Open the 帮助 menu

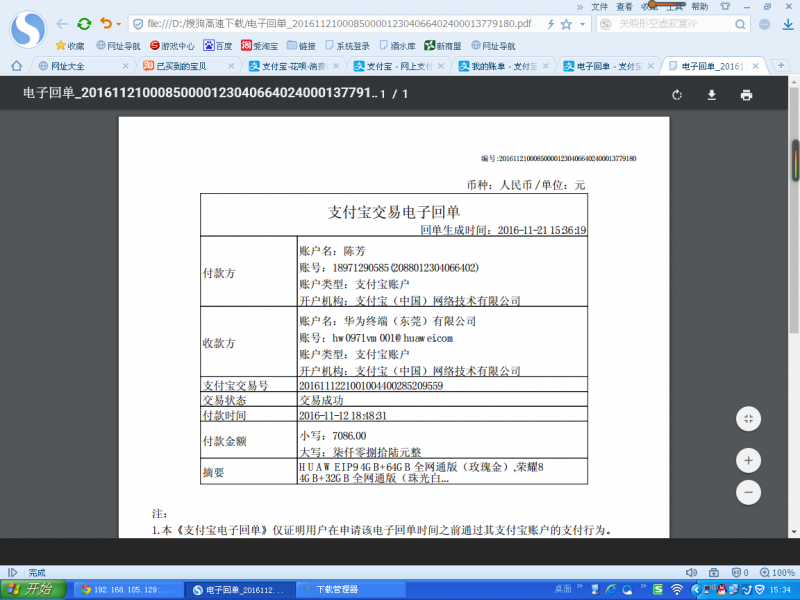(x=699, y=7)
